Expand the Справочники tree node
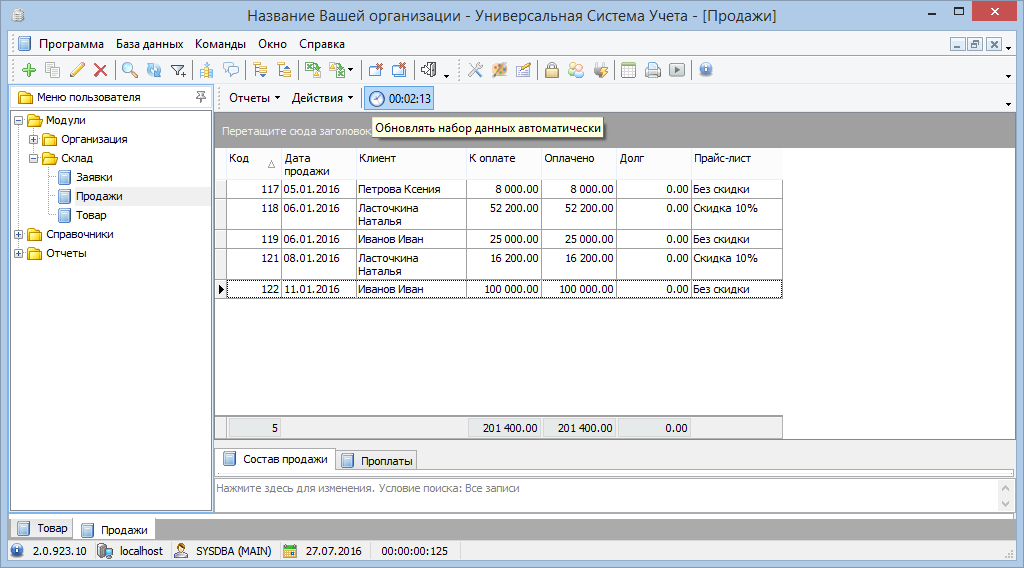The height and width of the screenshot is (568, 1024). tap(20, 234)
